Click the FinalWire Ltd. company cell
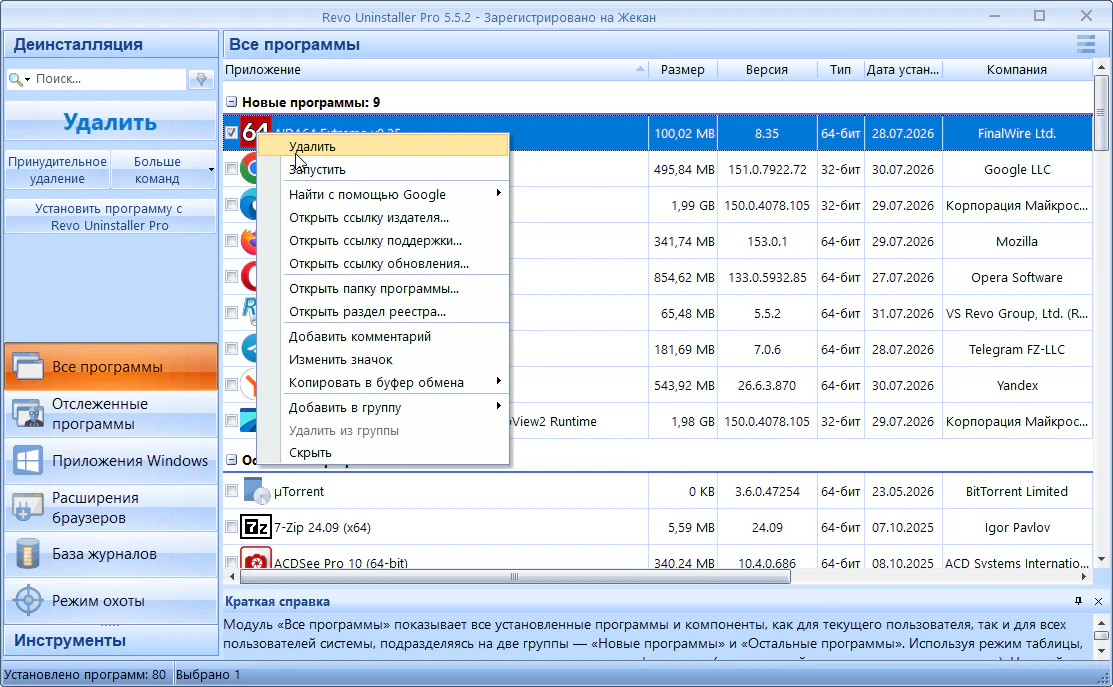This screenshot has height=687, width=1113. pyautogui.click(x=1016, y=133)
